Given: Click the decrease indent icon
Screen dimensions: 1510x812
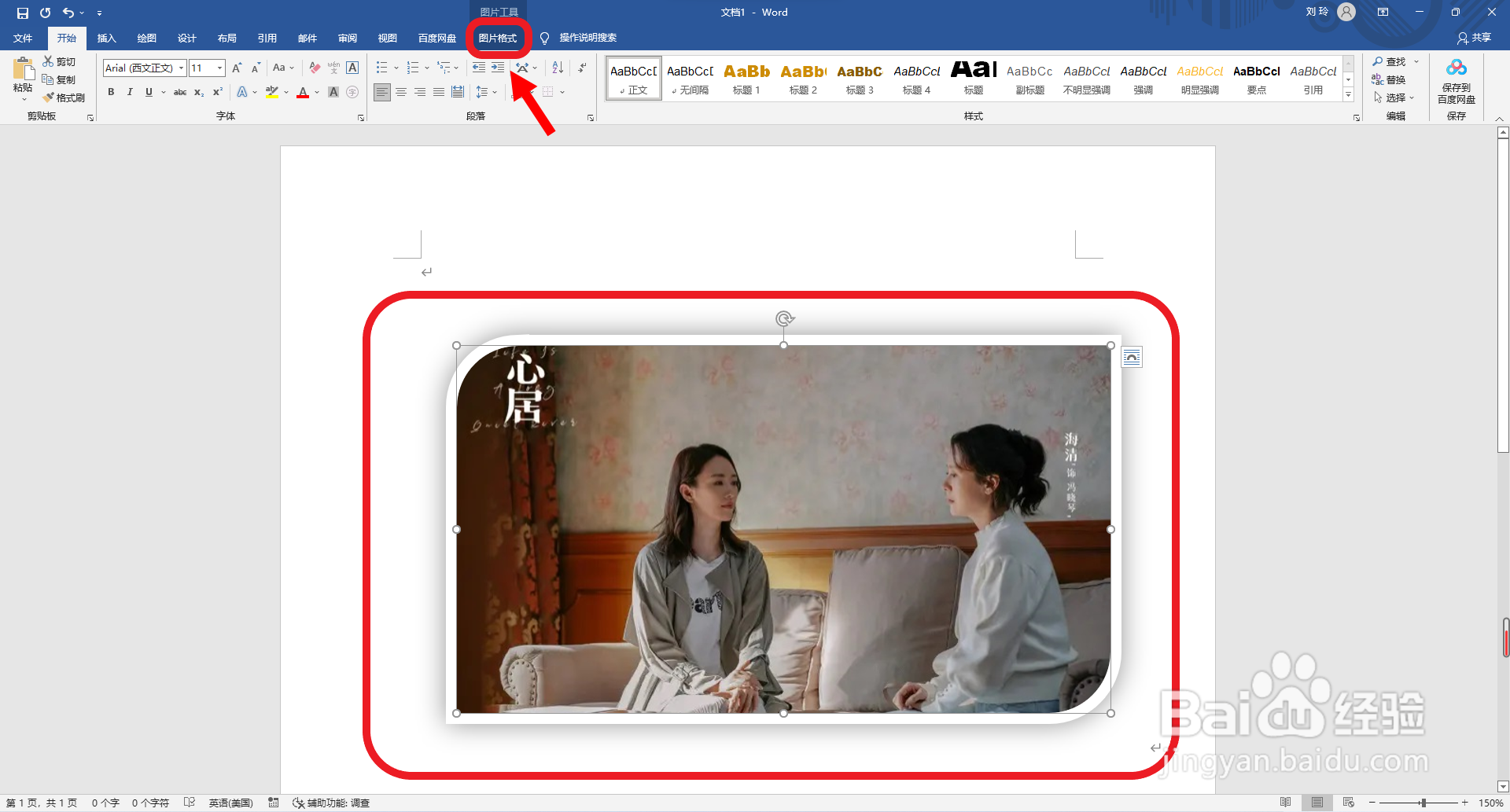Looking at the screenshot, I should (x=478, y=68).
